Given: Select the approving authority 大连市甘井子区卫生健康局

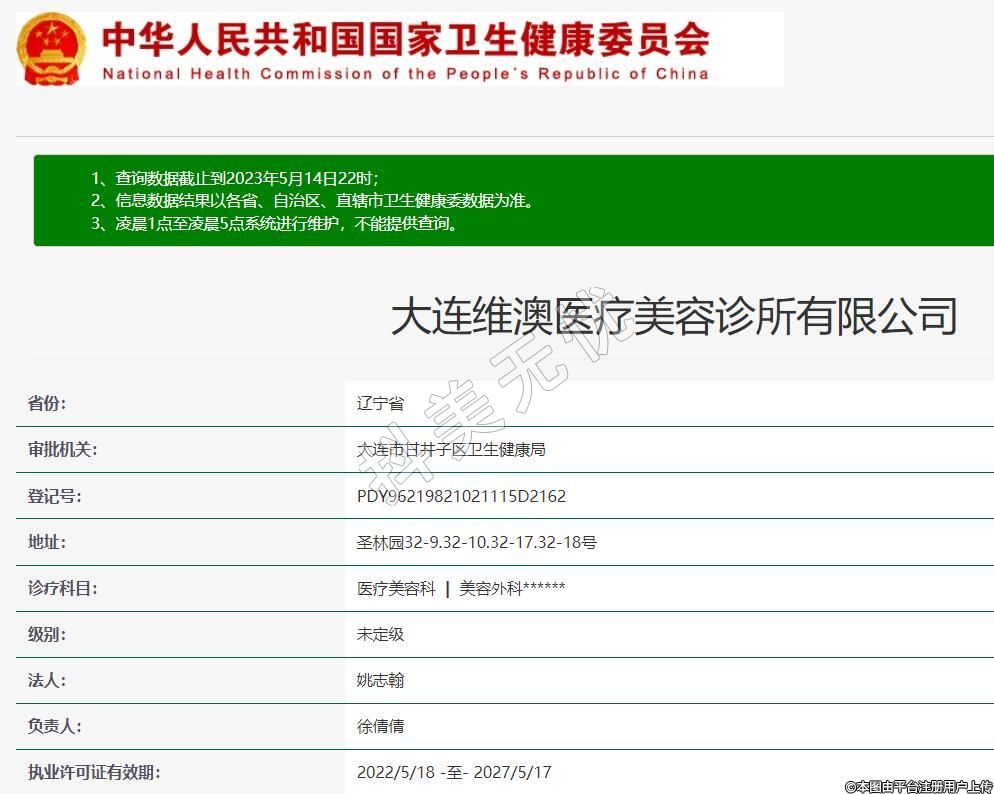Looking at the screenshot, I should 451,450.
